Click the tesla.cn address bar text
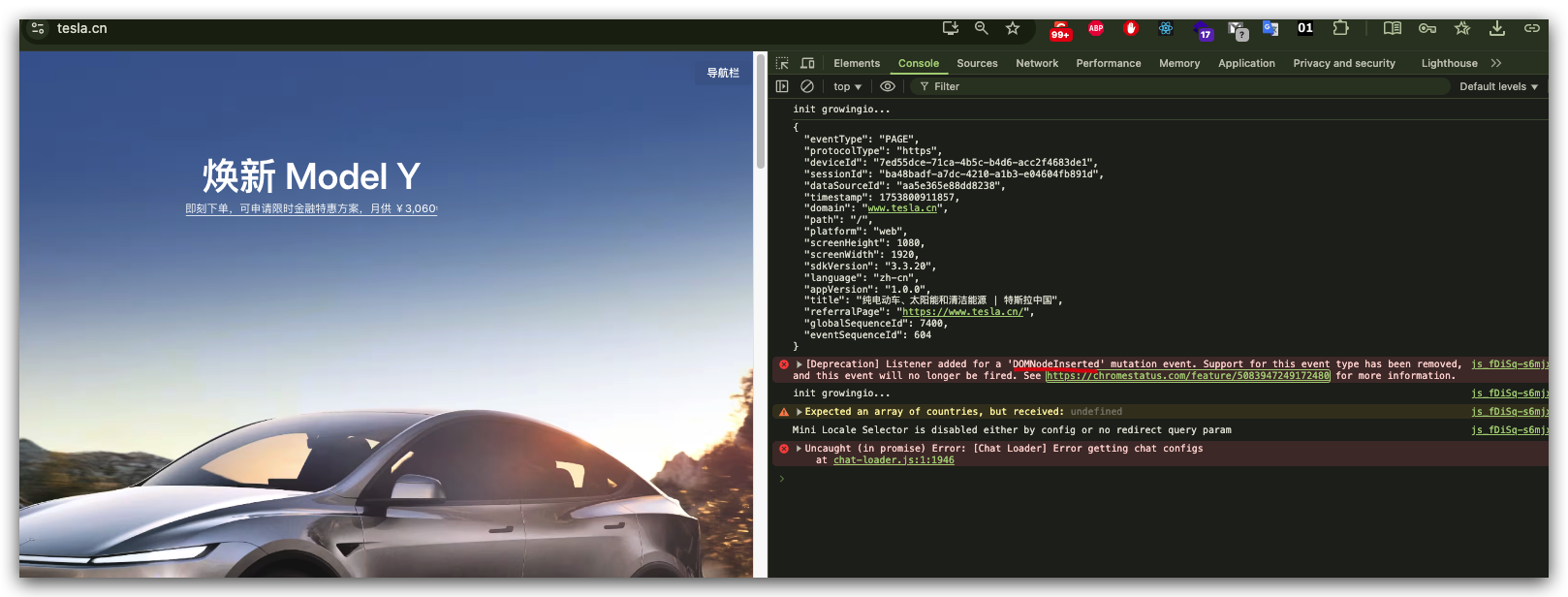Viewport: 1568px width, 597px height. pos(82,28)
